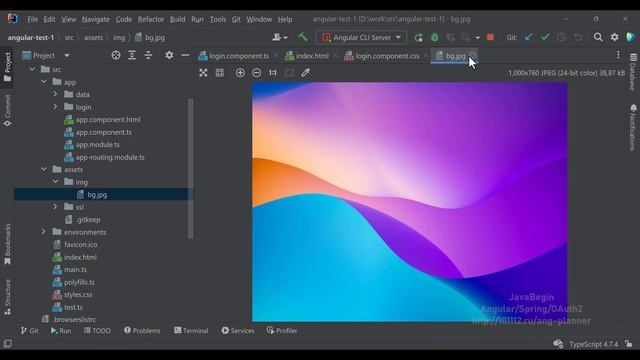Toggle the Bookmarks side panel
The width and height of the screenshot is (640, 360).
[x=7, y=244]
